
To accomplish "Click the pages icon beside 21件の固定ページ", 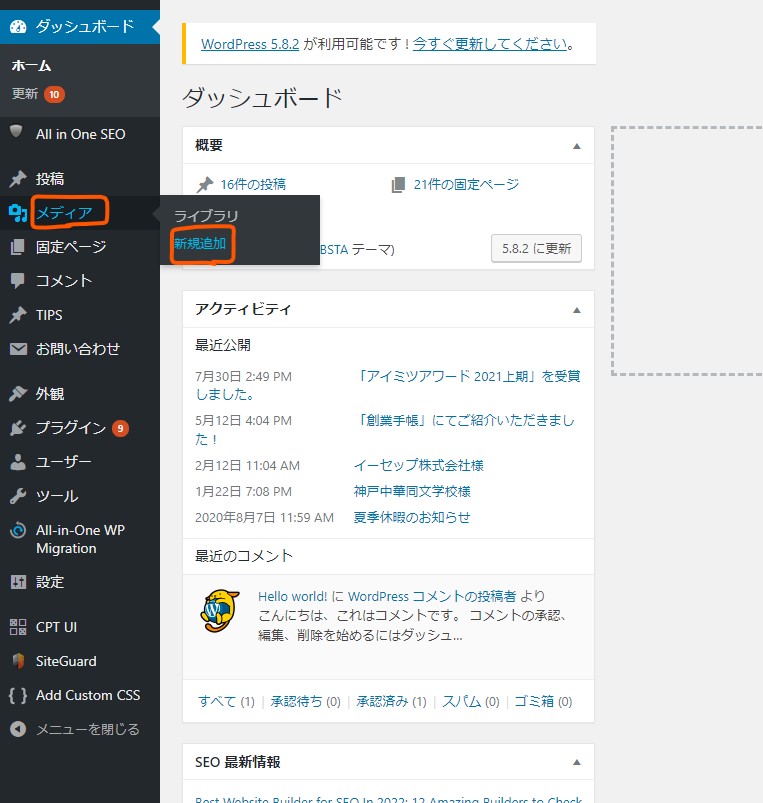I will tap(398, 184).
